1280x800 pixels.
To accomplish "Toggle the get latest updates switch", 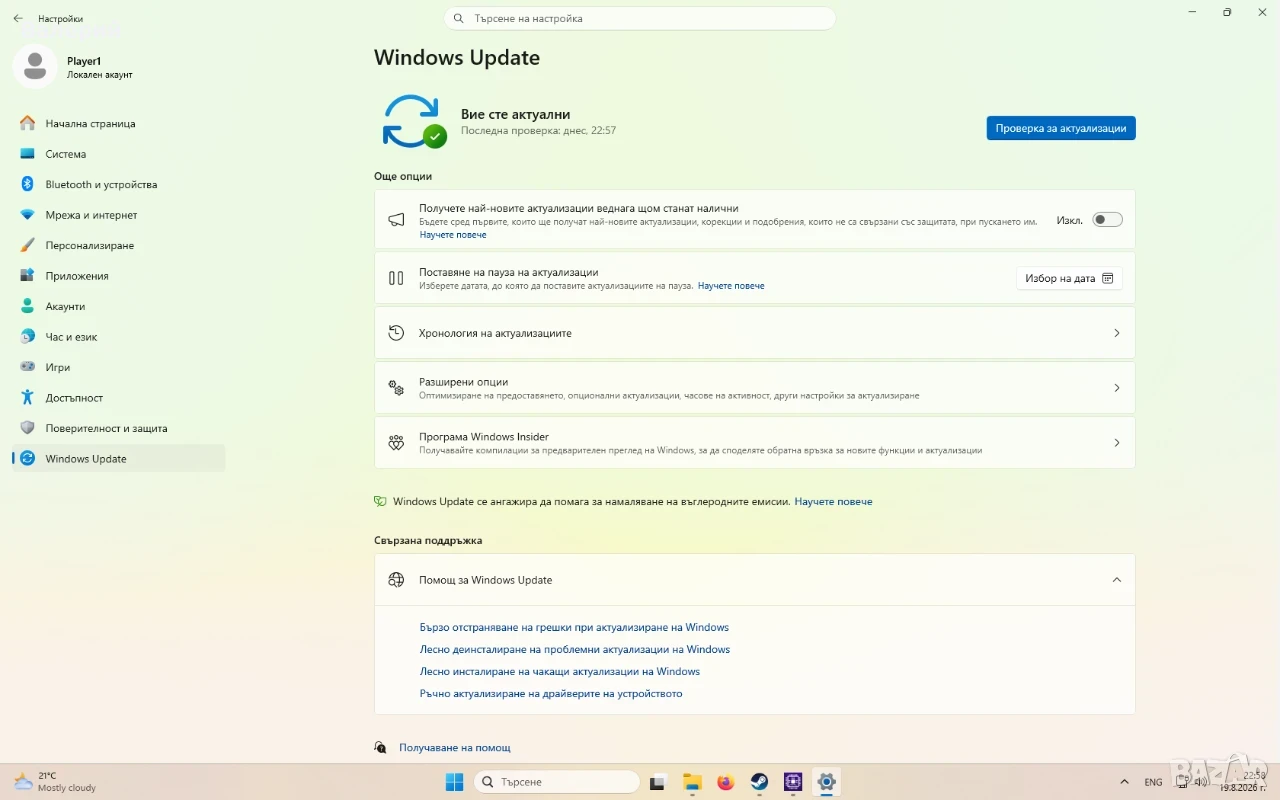I will tap(1107, 220).
